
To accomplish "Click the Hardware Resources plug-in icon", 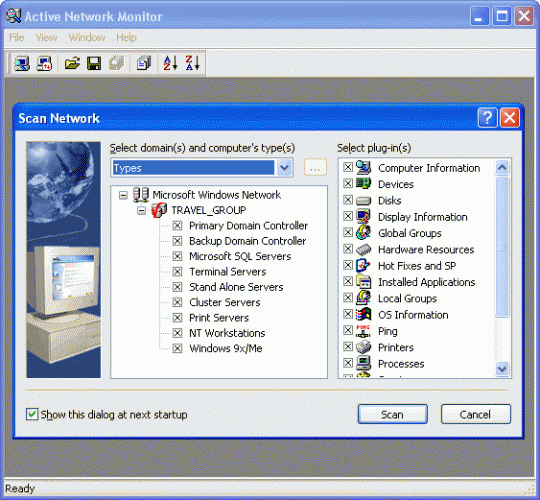I will tap(363, 249).
